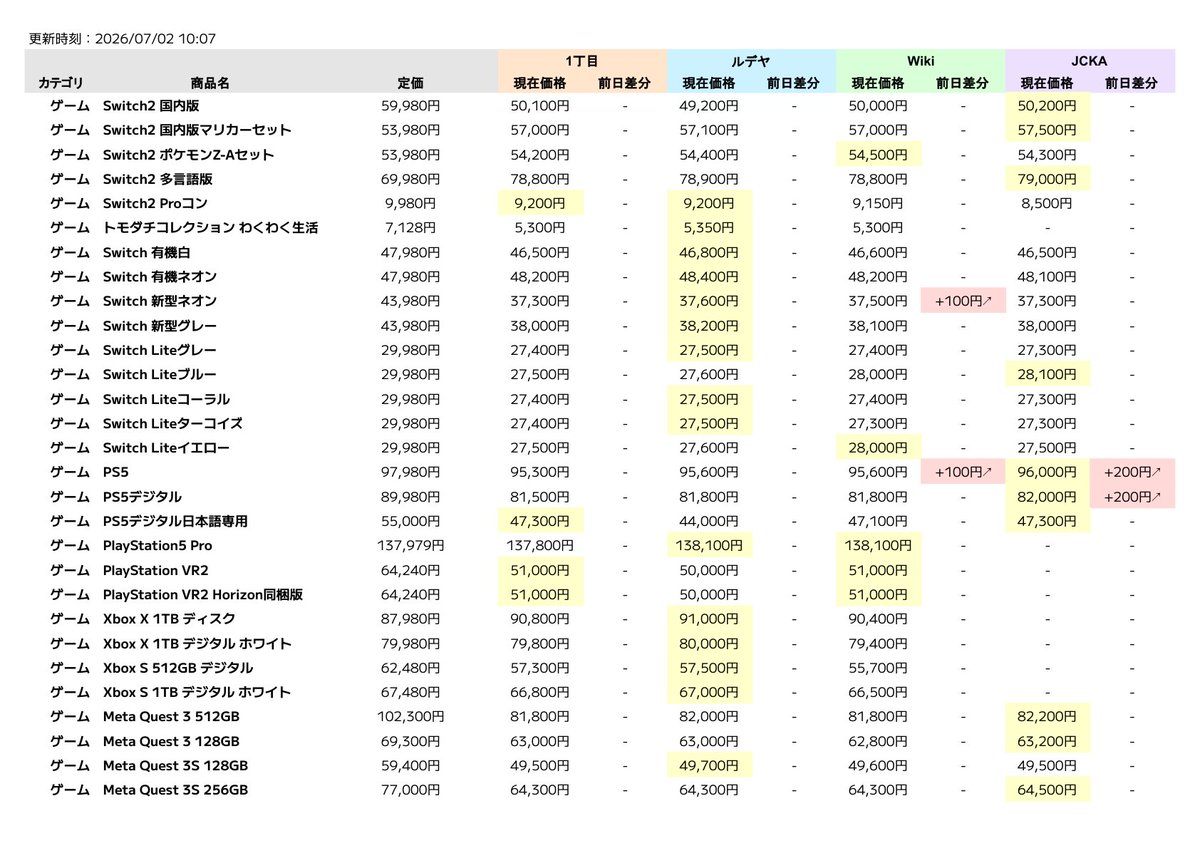Click the JCKA price 8,500円

point(1047,203)
